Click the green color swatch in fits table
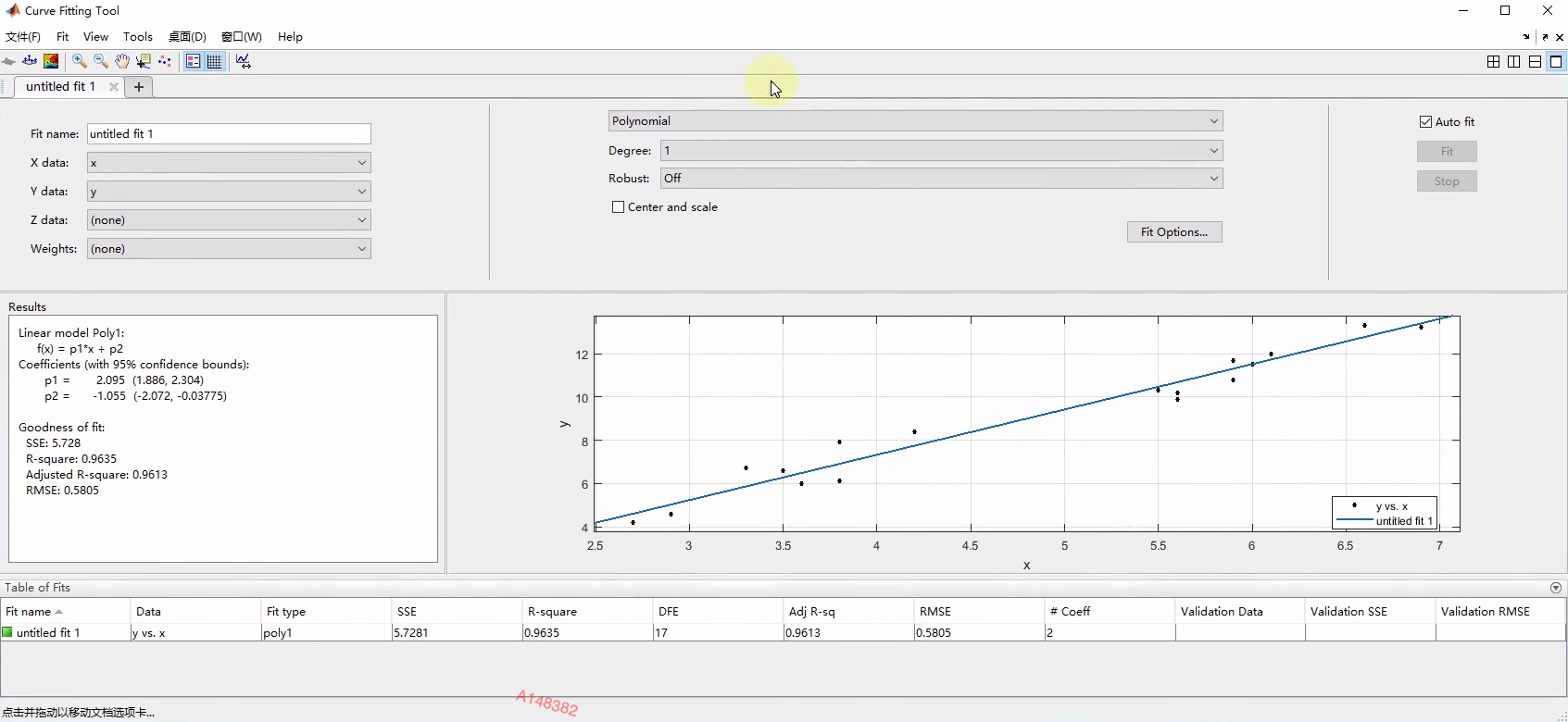1568x722 pixels. tap(8, 633)
